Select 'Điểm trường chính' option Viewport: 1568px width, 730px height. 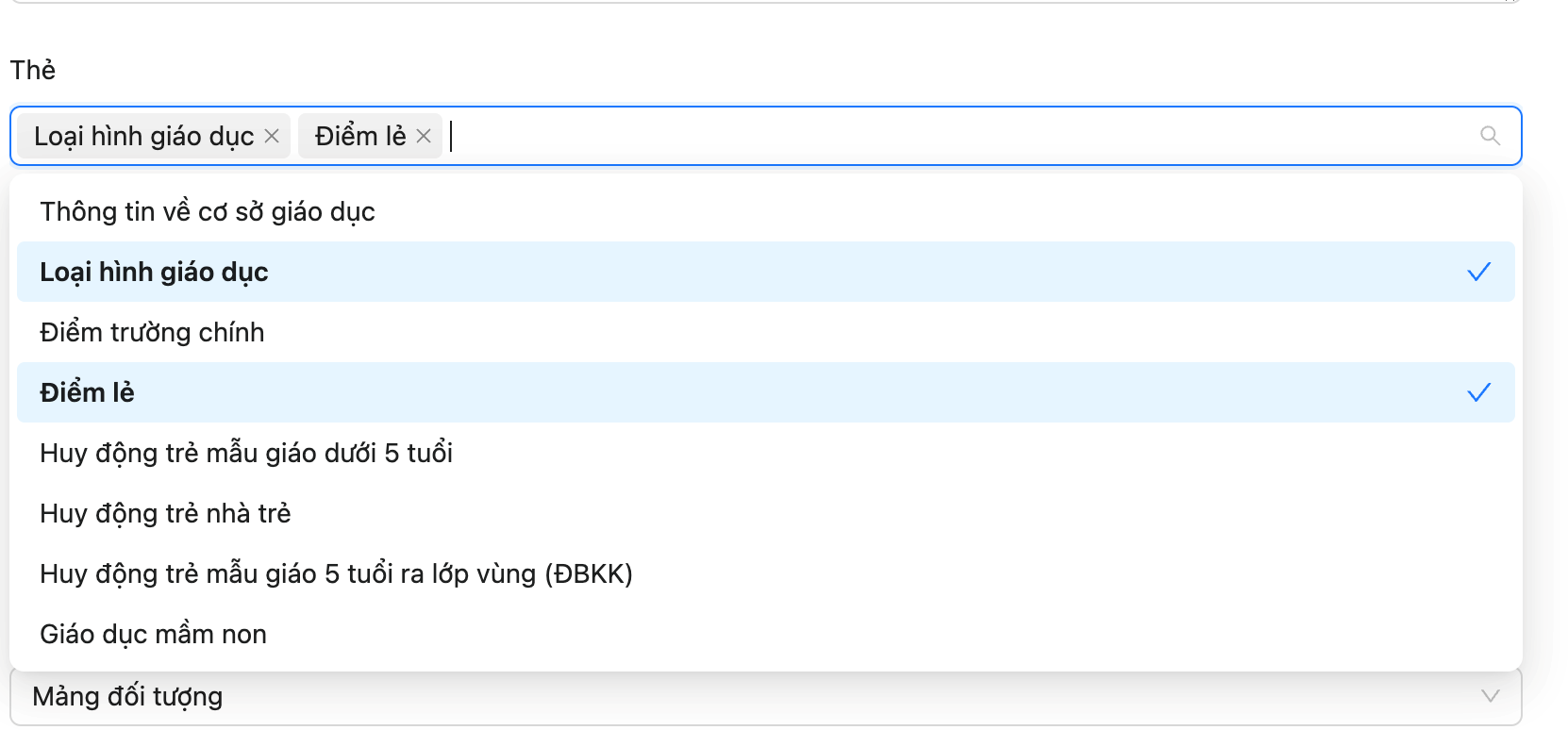(152, 332)
